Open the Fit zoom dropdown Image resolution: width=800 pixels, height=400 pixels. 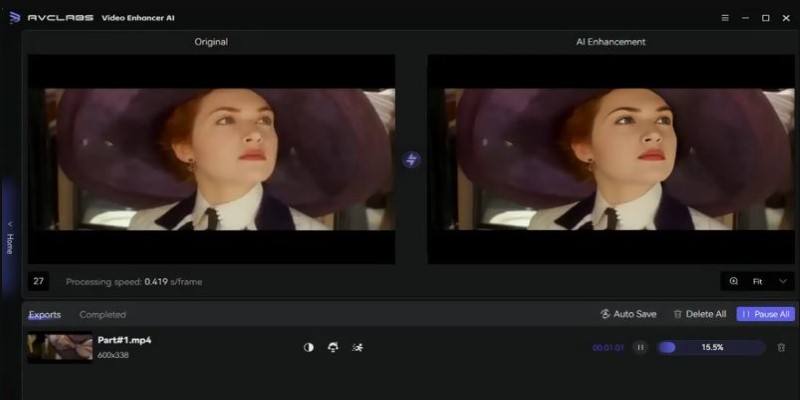(770, 281)
